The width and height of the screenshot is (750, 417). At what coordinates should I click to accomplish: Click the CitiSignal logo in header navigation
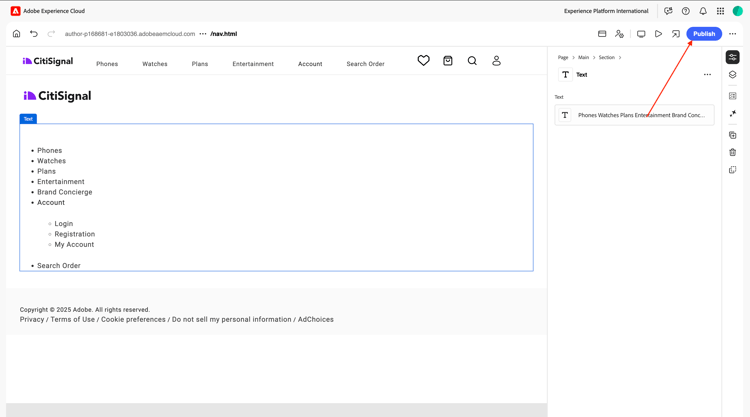click(48, 61)
